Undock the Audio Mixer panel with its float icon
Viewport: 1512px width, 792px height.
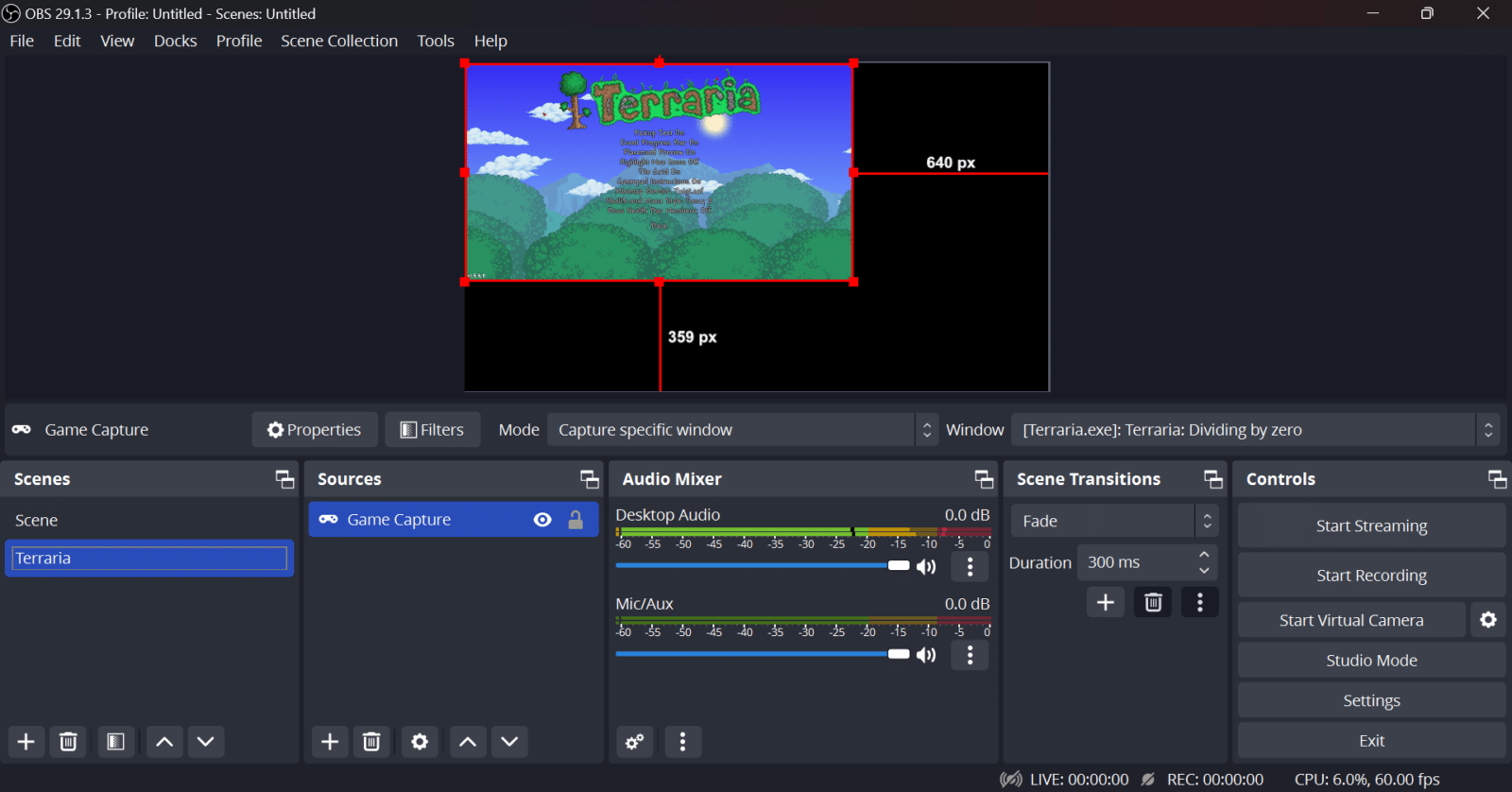pyautogui.click(x=984, y=479)
